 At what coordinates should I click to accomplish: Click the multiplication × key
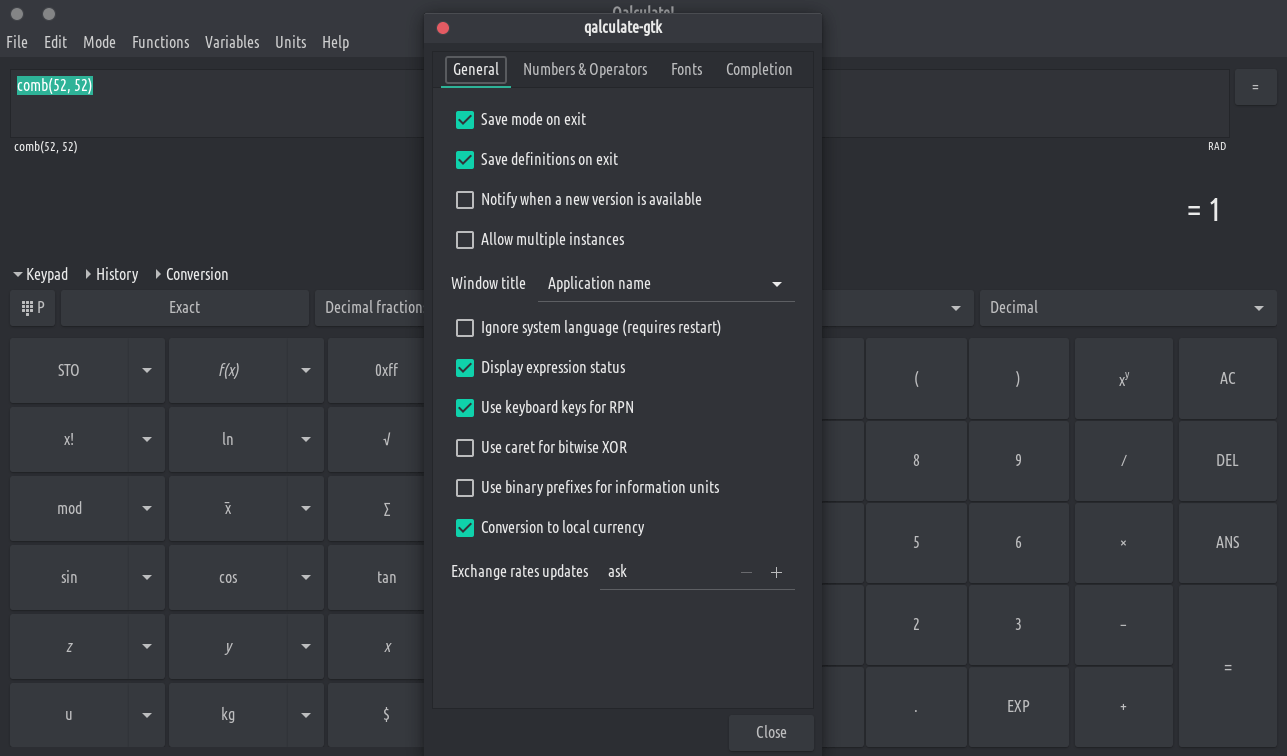pos(1123,542)
